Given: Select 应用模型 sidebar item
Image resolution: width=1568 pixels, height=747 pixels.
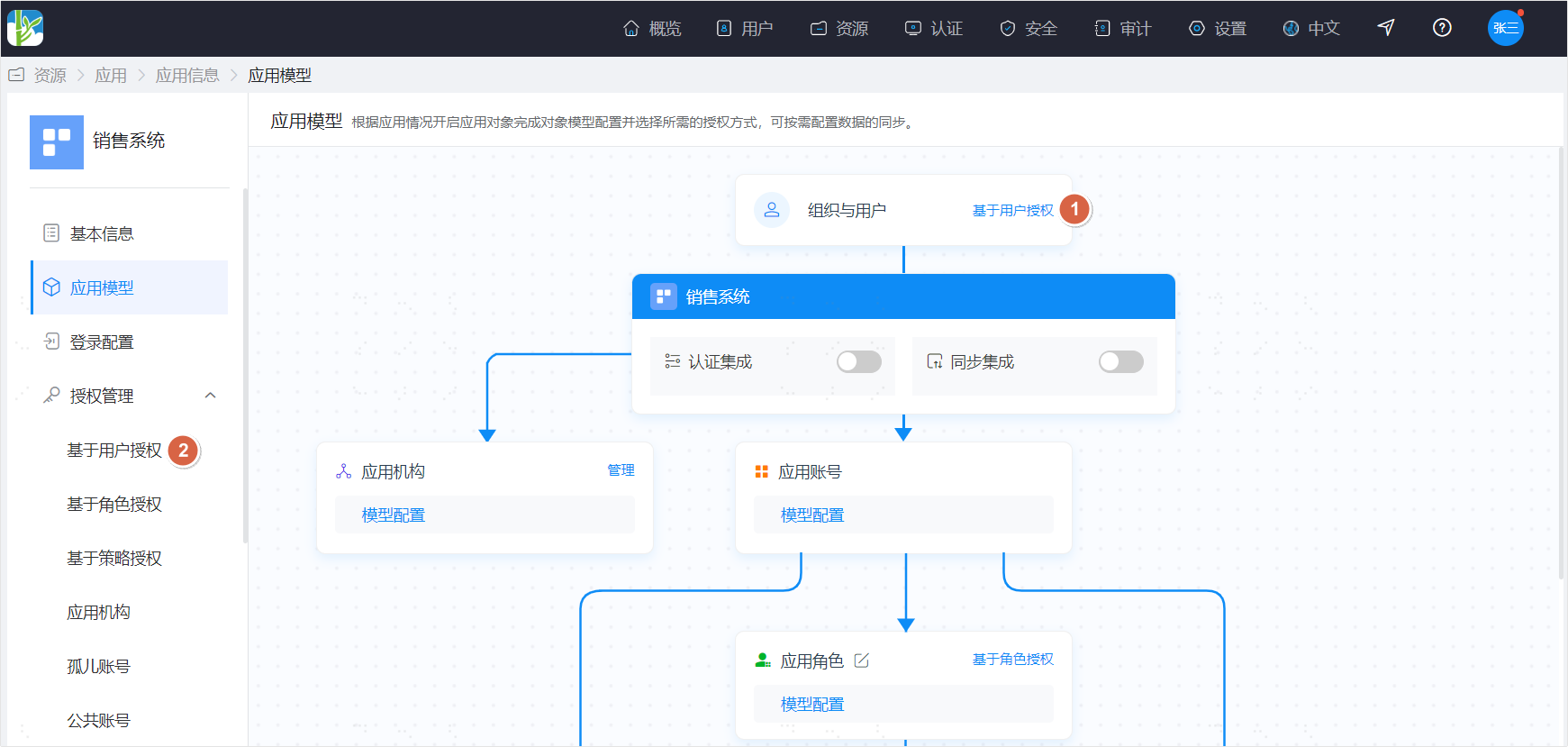Looking at the screenshot, I should tap(130, 287).
